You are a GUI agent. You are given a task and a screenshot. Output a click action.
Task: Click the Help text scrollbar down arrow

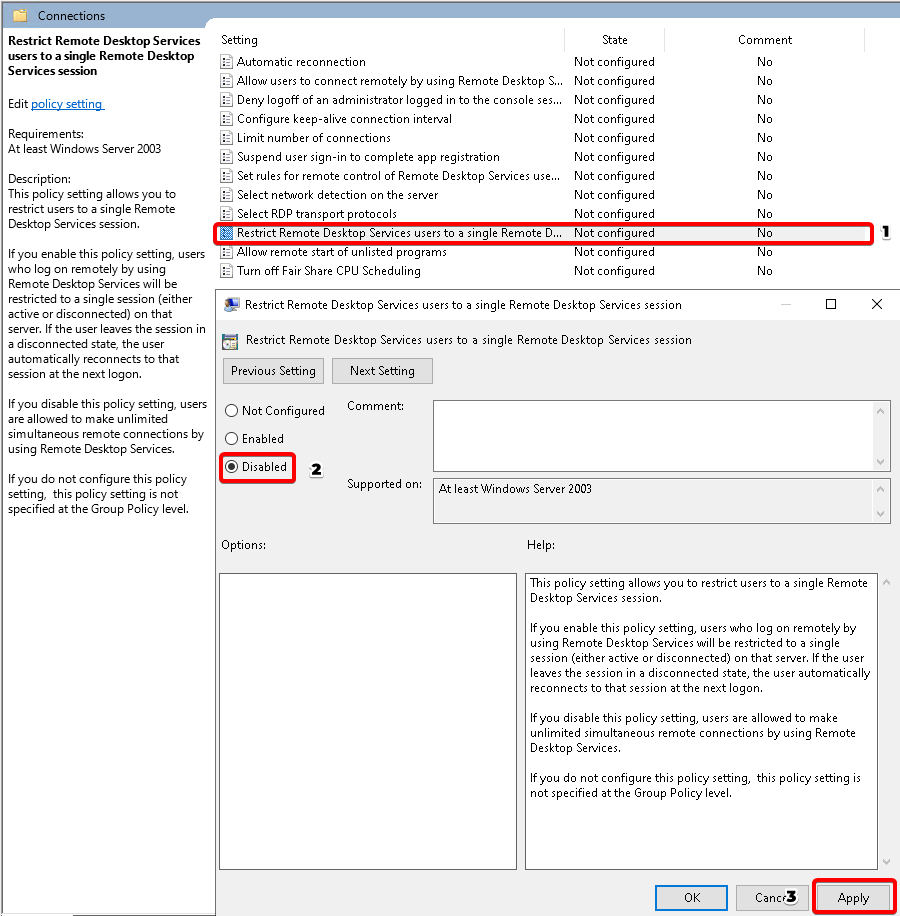pyautogui.click(x=884, y=860)
